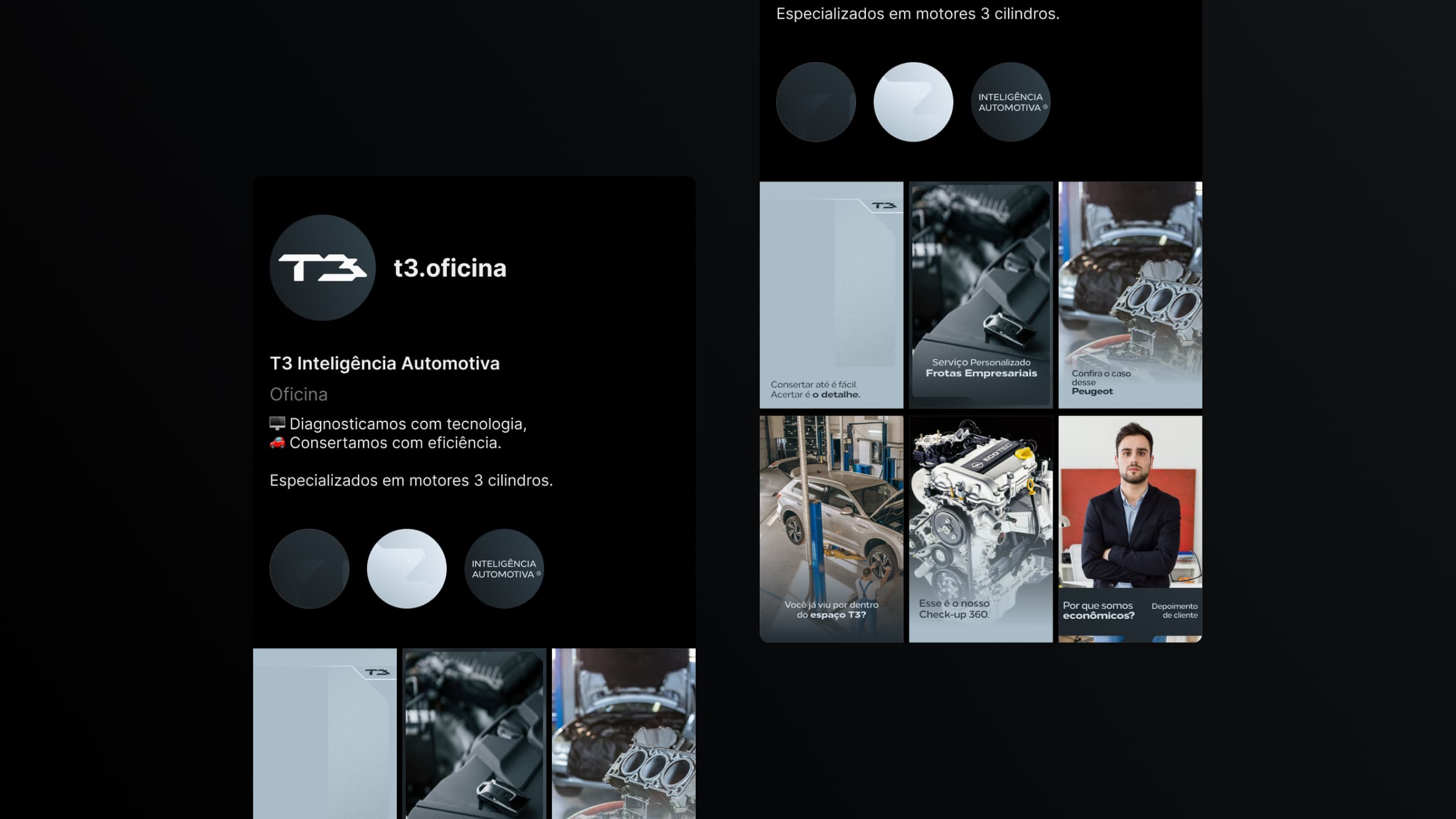Open the bottom car key post thumbnail
Viewport: 1456px width, 819px height.
click(x=474, y=734)
